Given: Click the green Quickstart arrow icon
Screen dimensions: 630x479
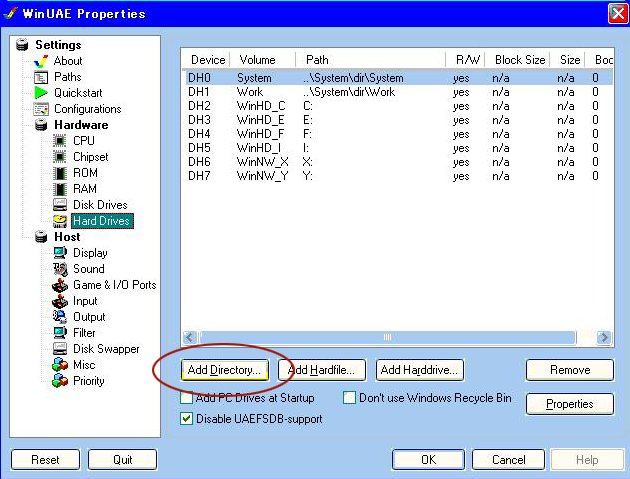Looking at the screenshot, I should click(x=41, y=93).
